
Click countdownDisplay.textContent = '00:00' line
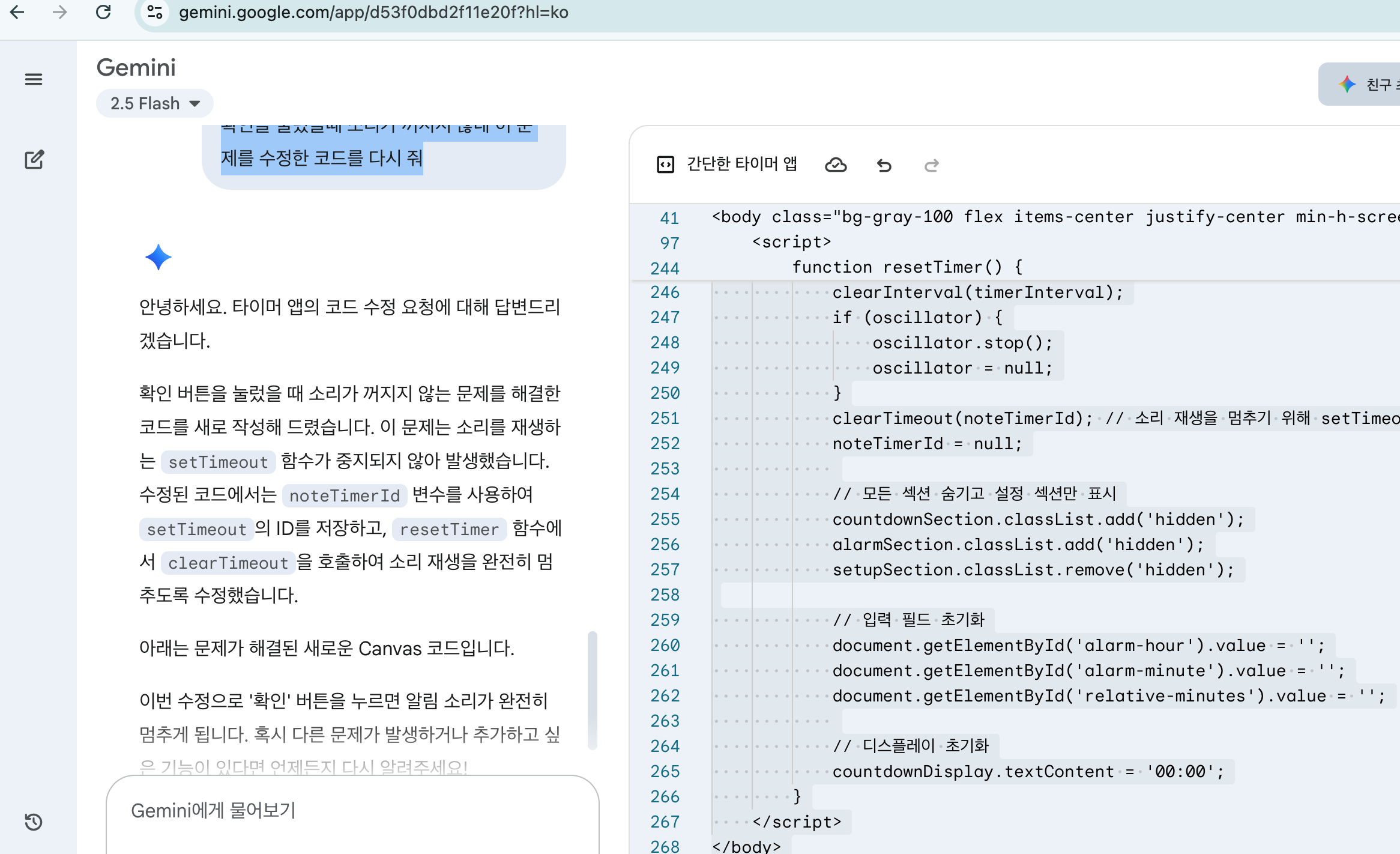(1028, 772)
